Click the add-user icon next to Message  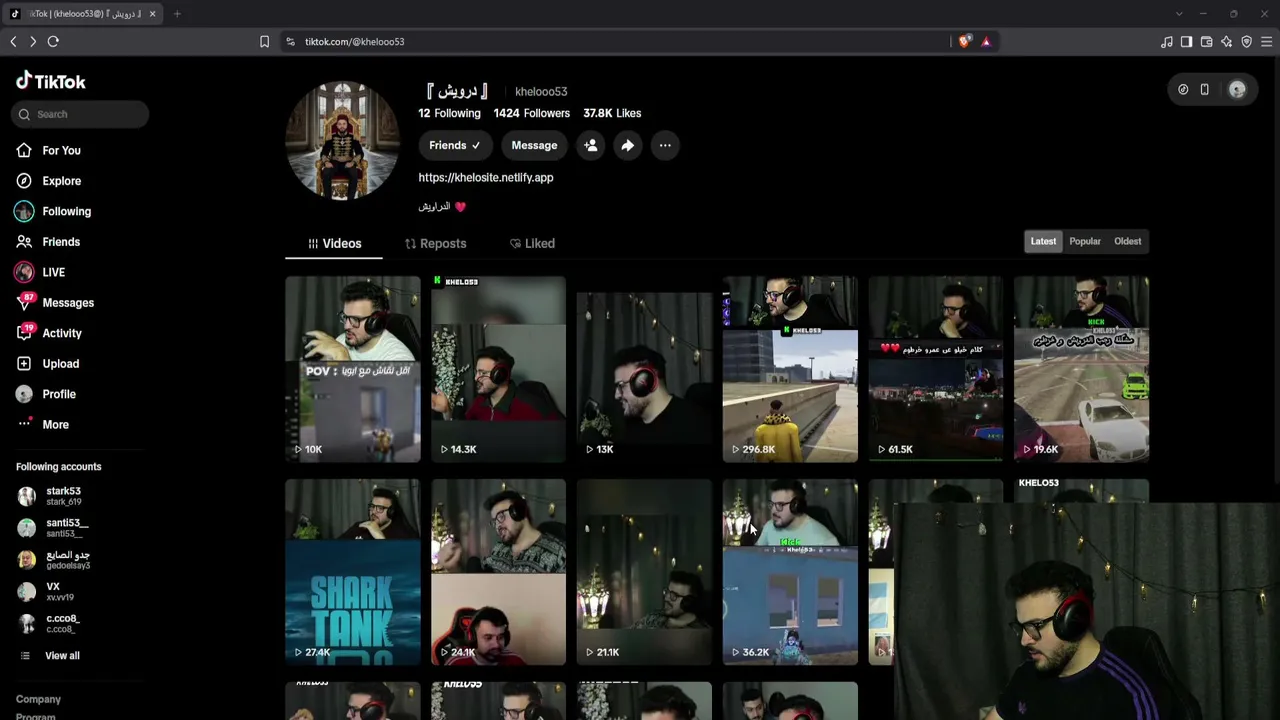pyautogui.click(x=591, y=145)
